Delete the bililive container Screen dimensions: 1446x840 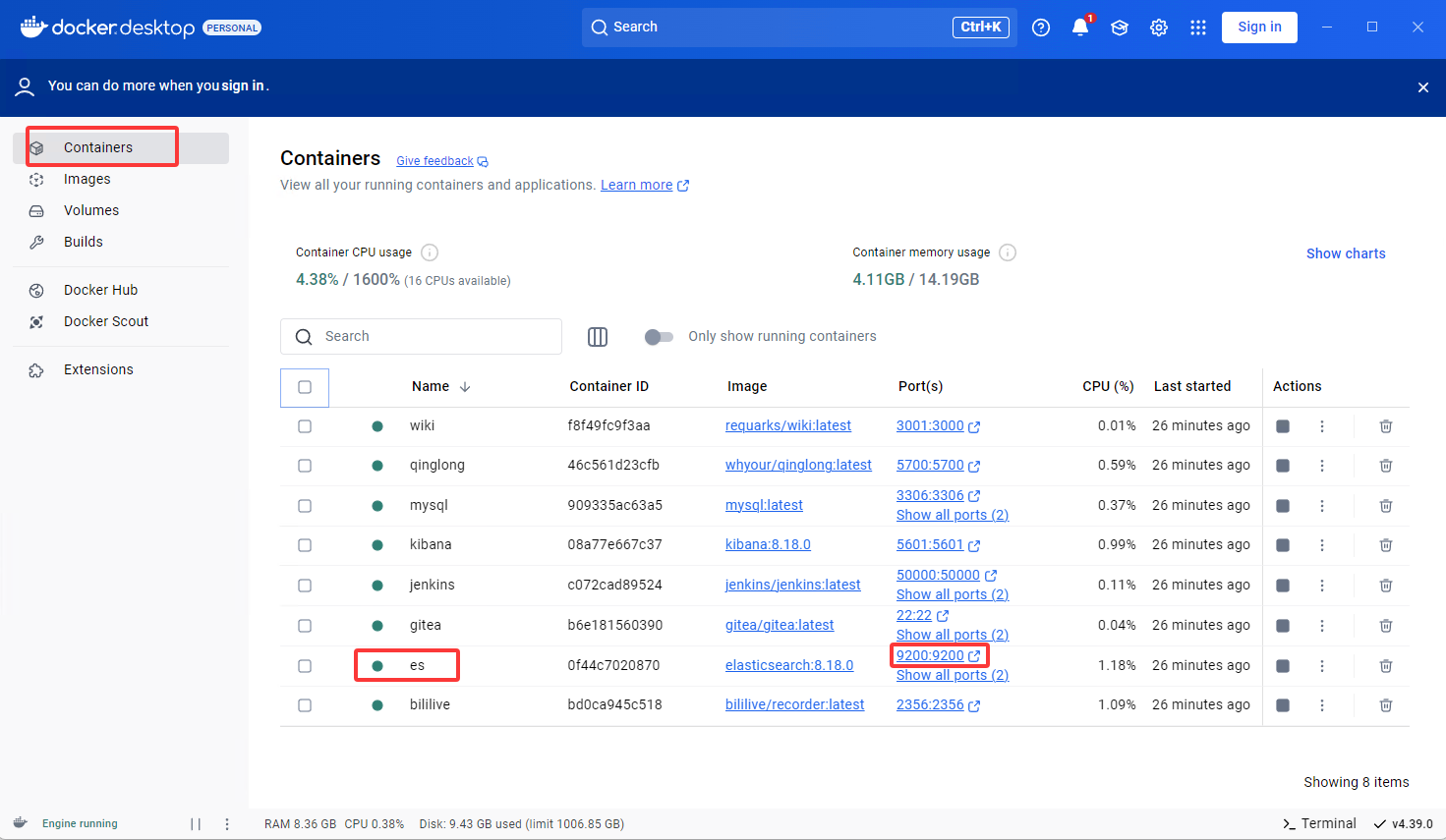click(x=1386, y=705)
